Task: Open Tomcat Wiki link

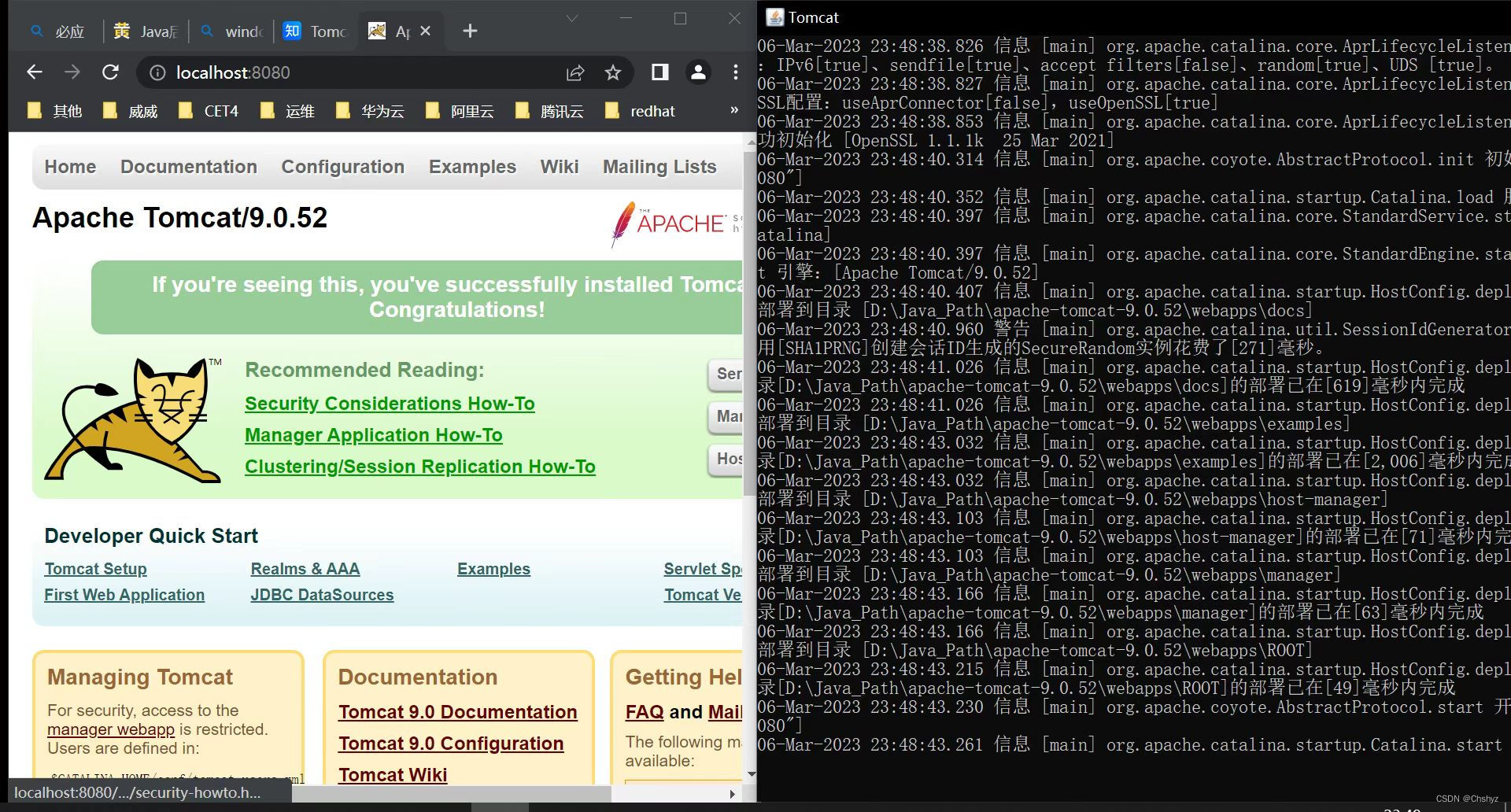Action: [x=393, y=775]
